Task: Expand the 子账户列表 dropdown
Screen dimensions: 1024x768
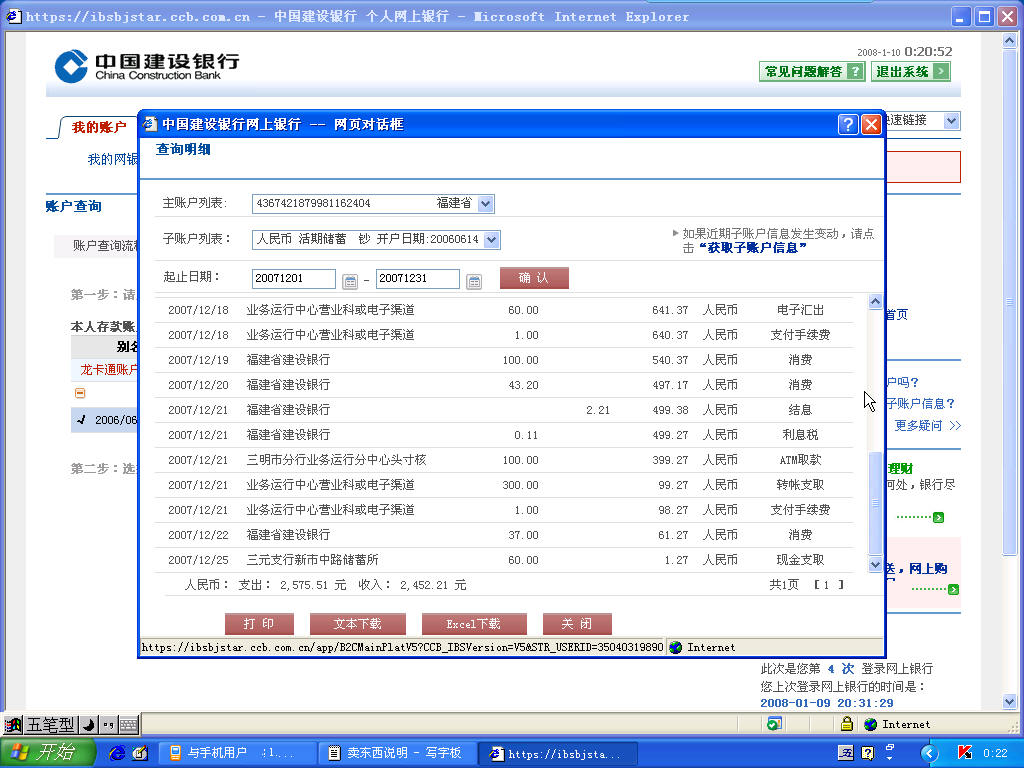Action: (492, 240)
